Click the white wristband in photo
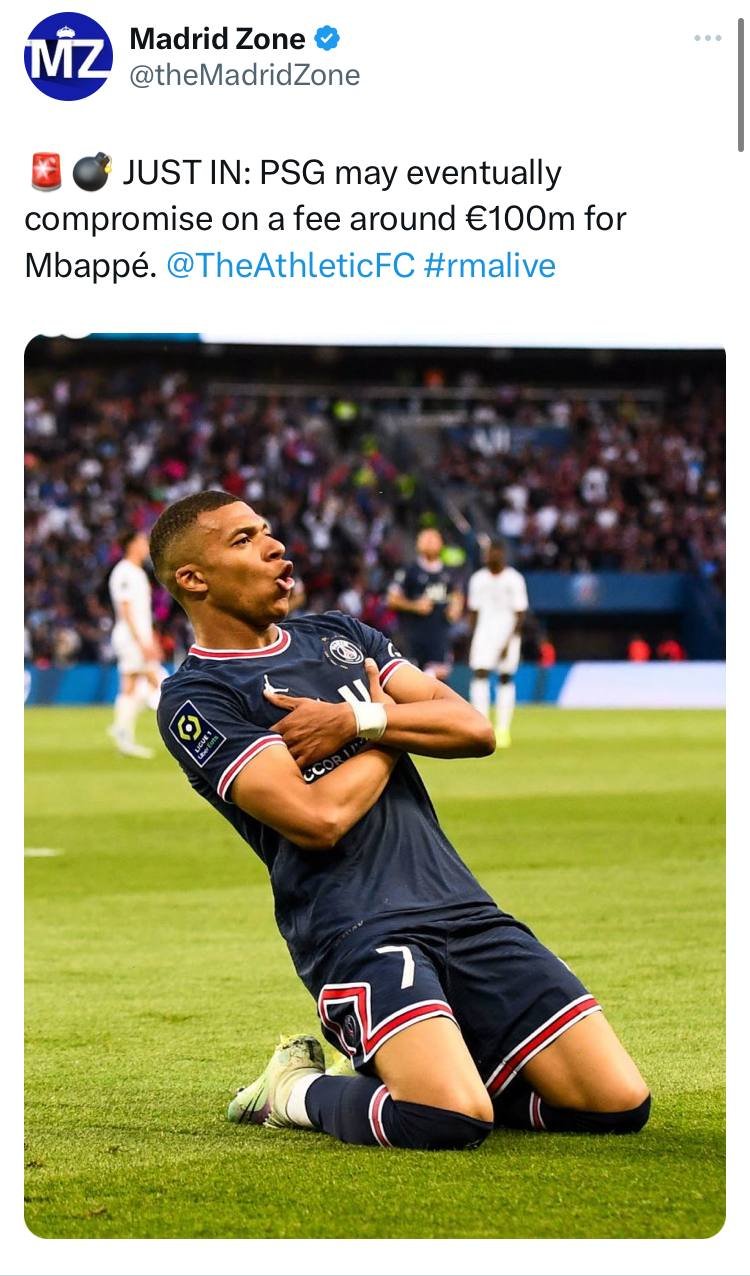This screenshot has width=750, height=1276. pos(369,719)
